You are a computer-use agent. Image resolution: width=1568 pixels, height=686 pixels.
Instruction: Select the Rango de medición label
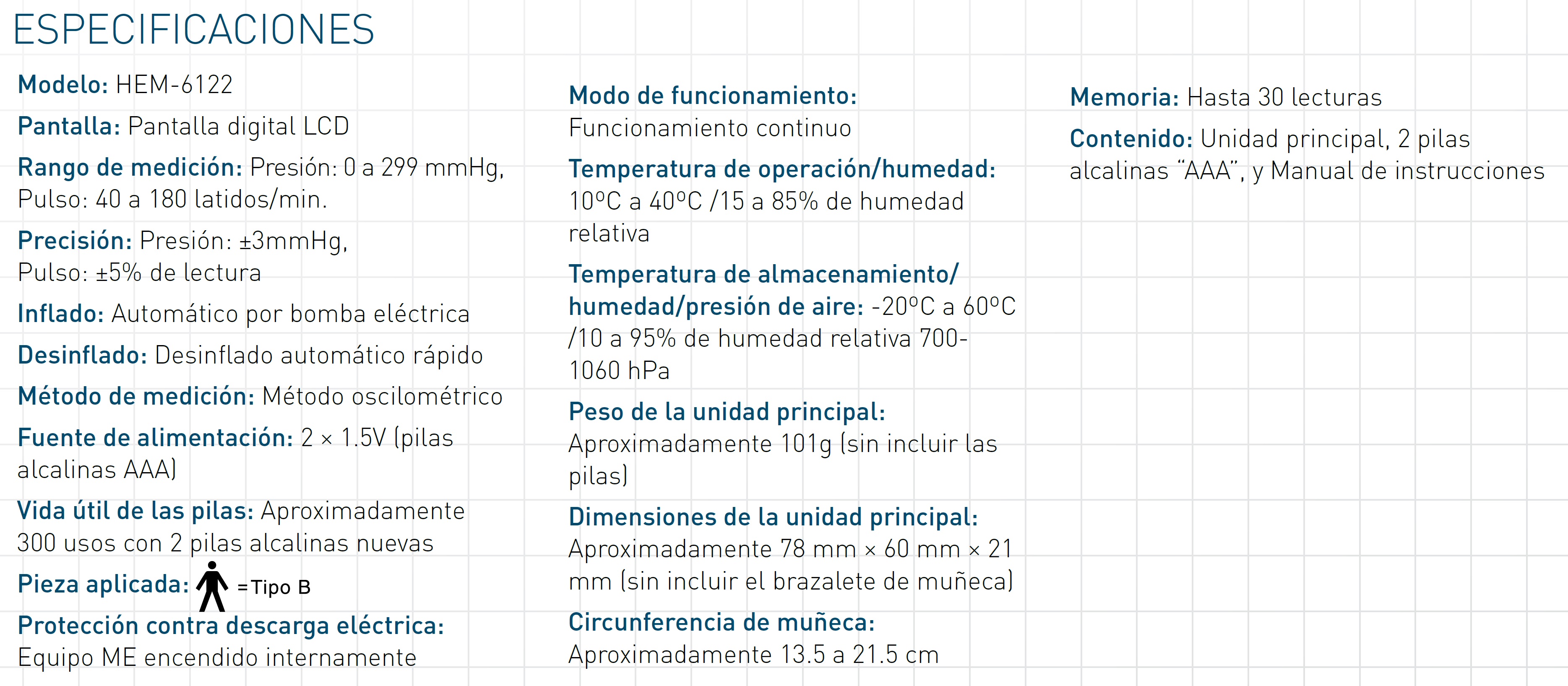pyautogui.click(x=130, y=167)
